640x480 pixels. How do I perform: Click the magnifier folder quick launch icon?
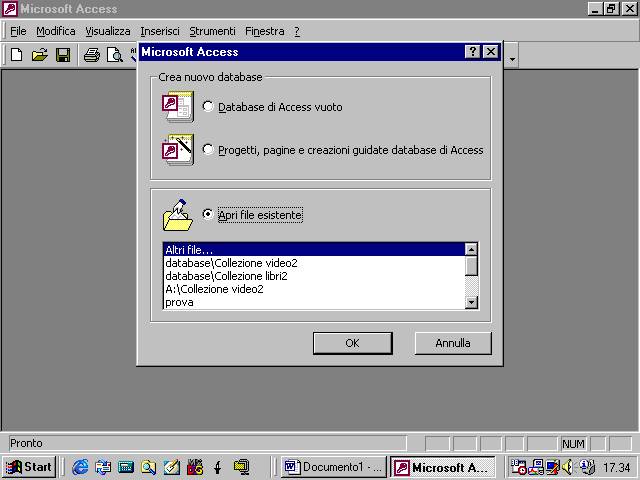[x=148, y=467]
